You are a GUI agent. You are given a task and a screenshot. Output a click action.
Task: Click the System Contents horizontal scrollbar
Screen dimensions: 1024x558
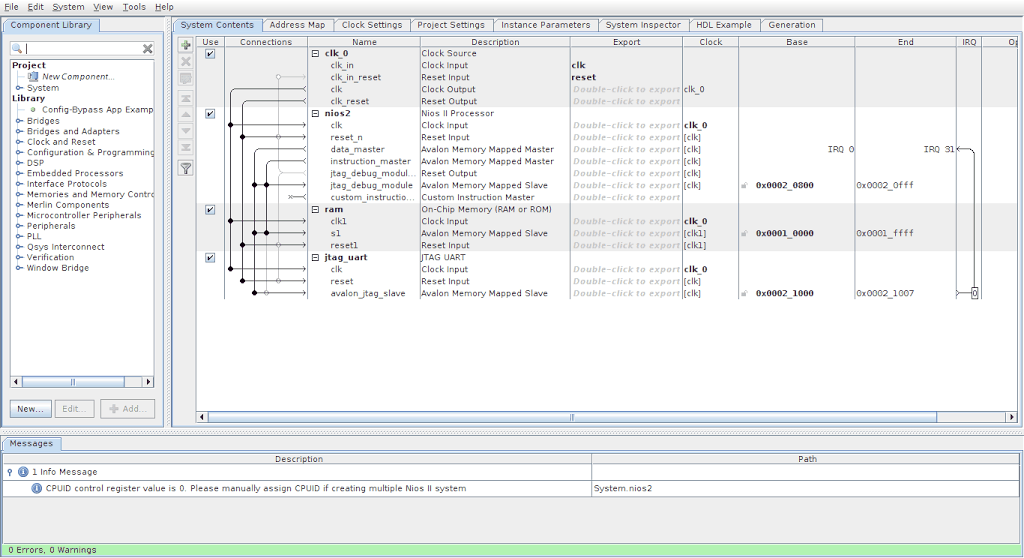(x=570, y=417)
